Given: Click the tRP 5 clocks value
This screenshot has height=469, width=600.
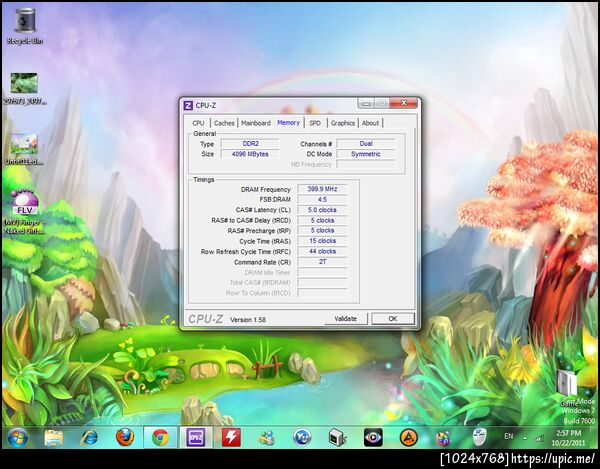Looking at the screenshot, I should click(322, 231).
